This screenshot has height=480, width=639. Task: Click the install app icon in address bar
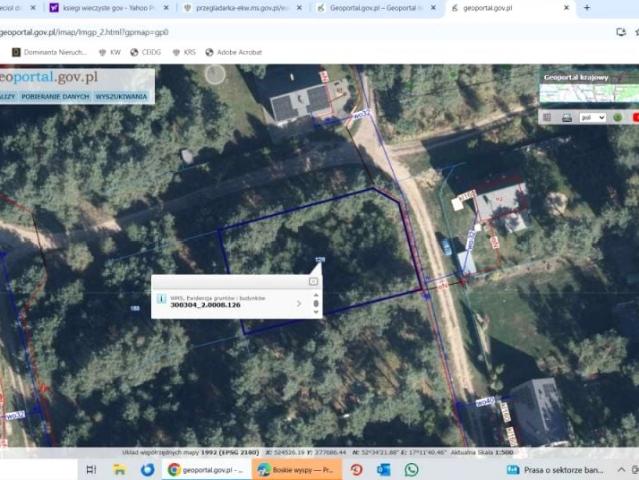[621, 32]
